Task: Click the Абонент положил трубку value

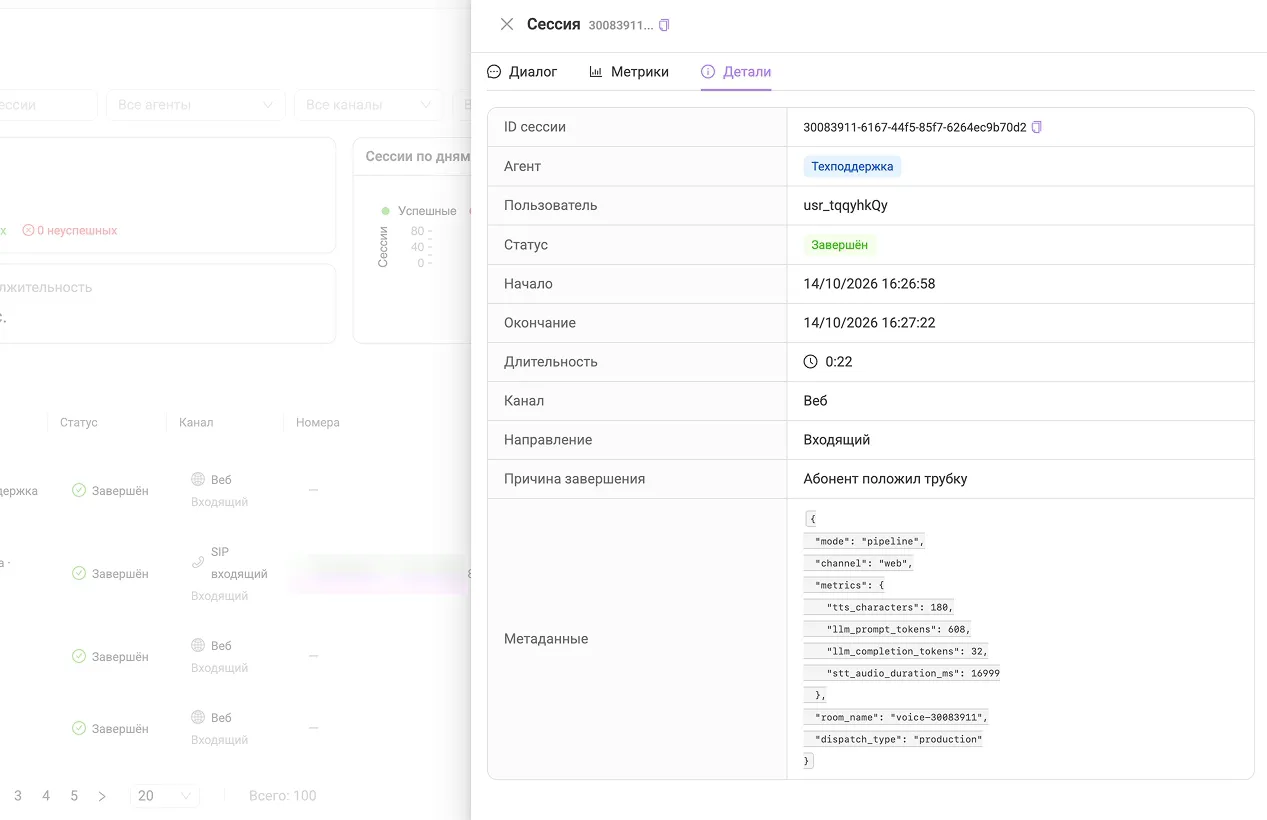Action: [x=886, y=479]
